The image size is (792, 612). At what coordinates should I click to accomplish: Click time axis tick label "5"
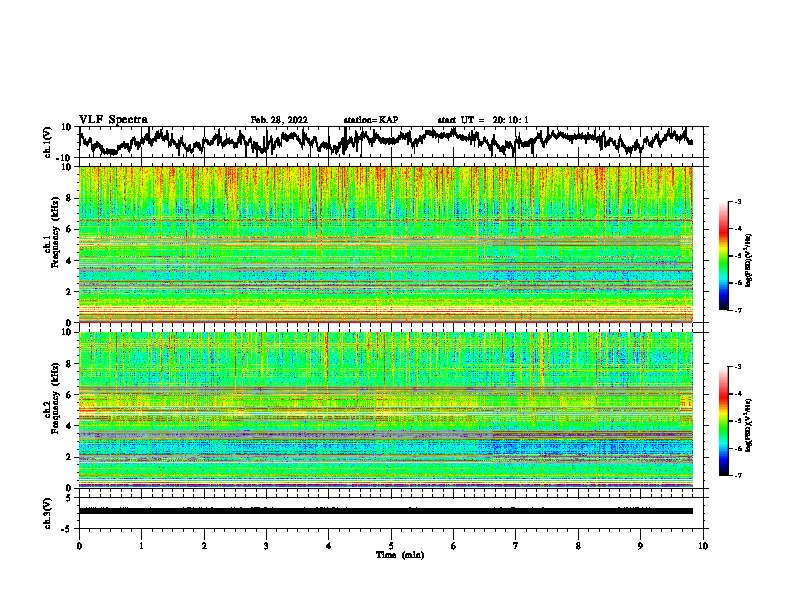coord(391,546)
